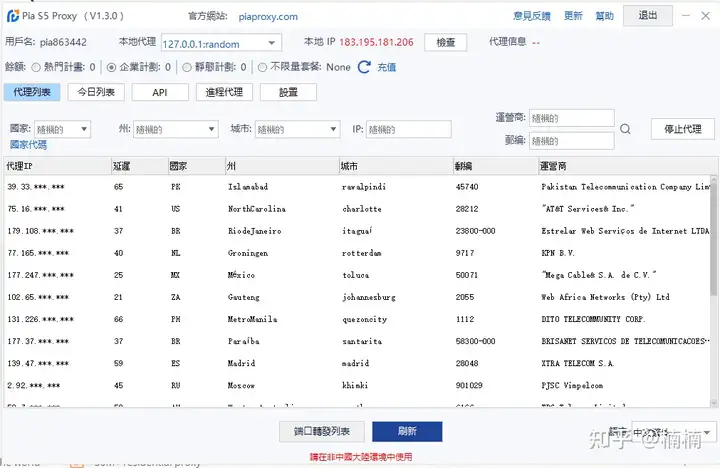Click the local IP 183.195.181.206 text
Screen dimensions: 720x468
(376, 42)
